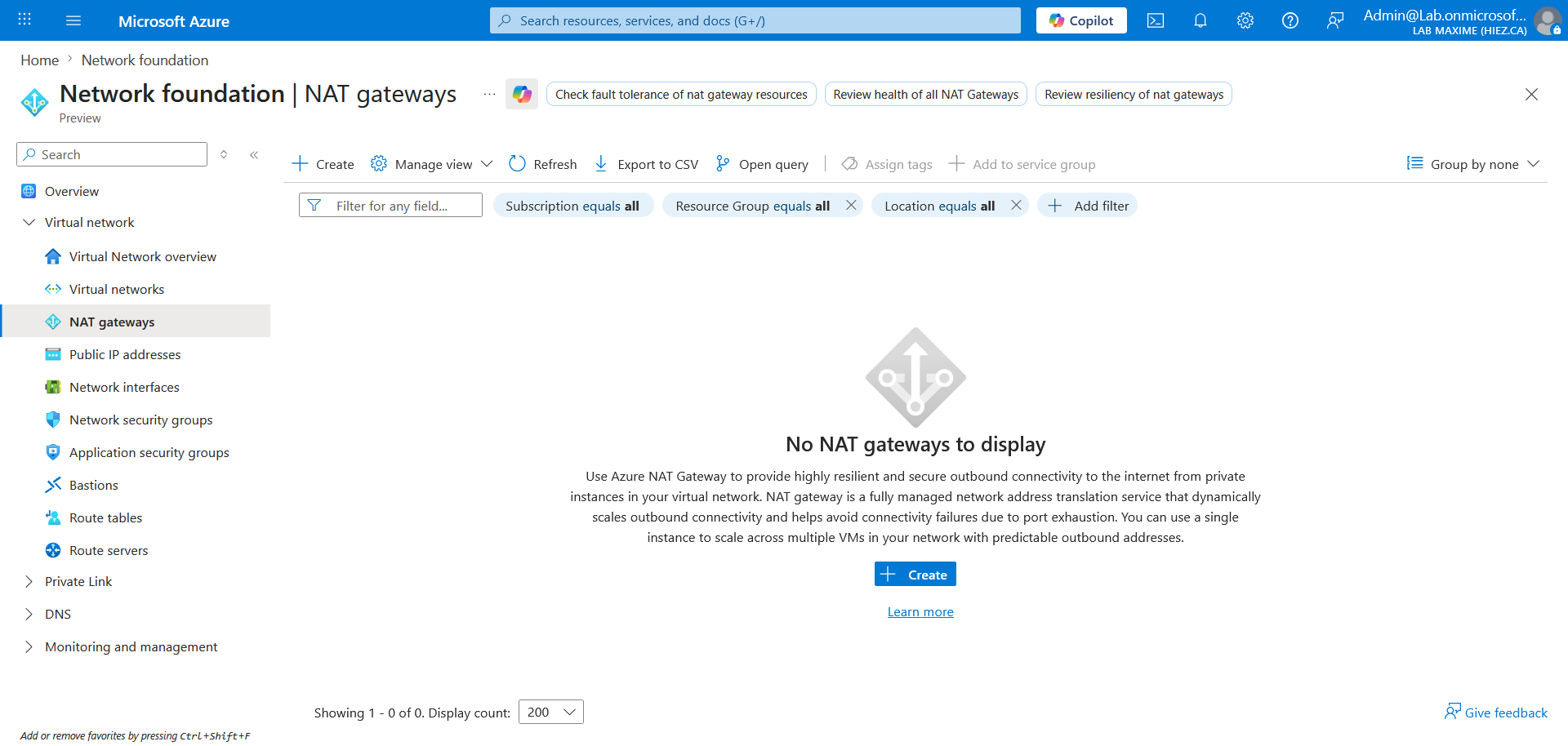Click the Route tables icon

point(53,517)
